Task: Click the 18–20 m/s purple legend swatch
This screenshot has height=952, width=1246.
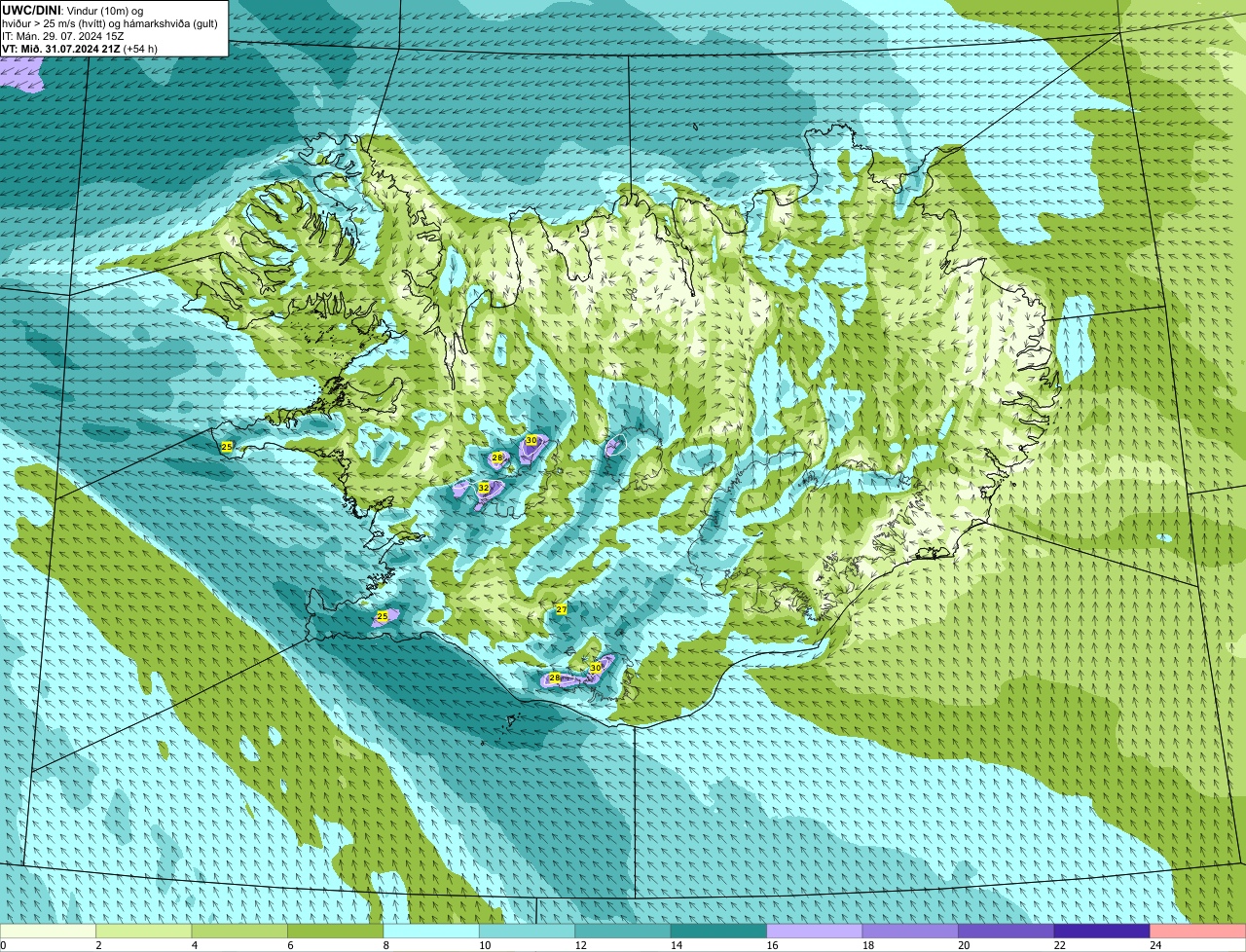Action: pyautogui.click(x=910, y=931)
